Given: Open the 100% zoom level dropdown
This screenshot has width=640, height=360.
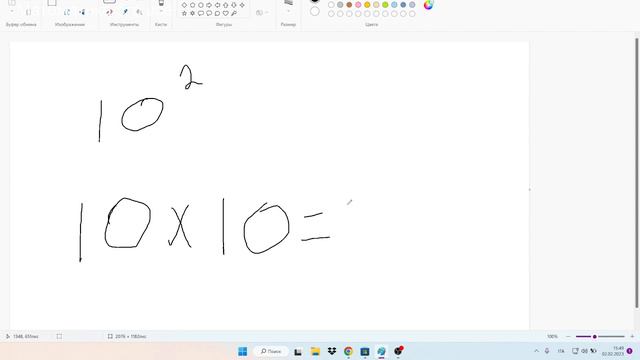Looking at the screenshot, I should click(x=552, y=336).
